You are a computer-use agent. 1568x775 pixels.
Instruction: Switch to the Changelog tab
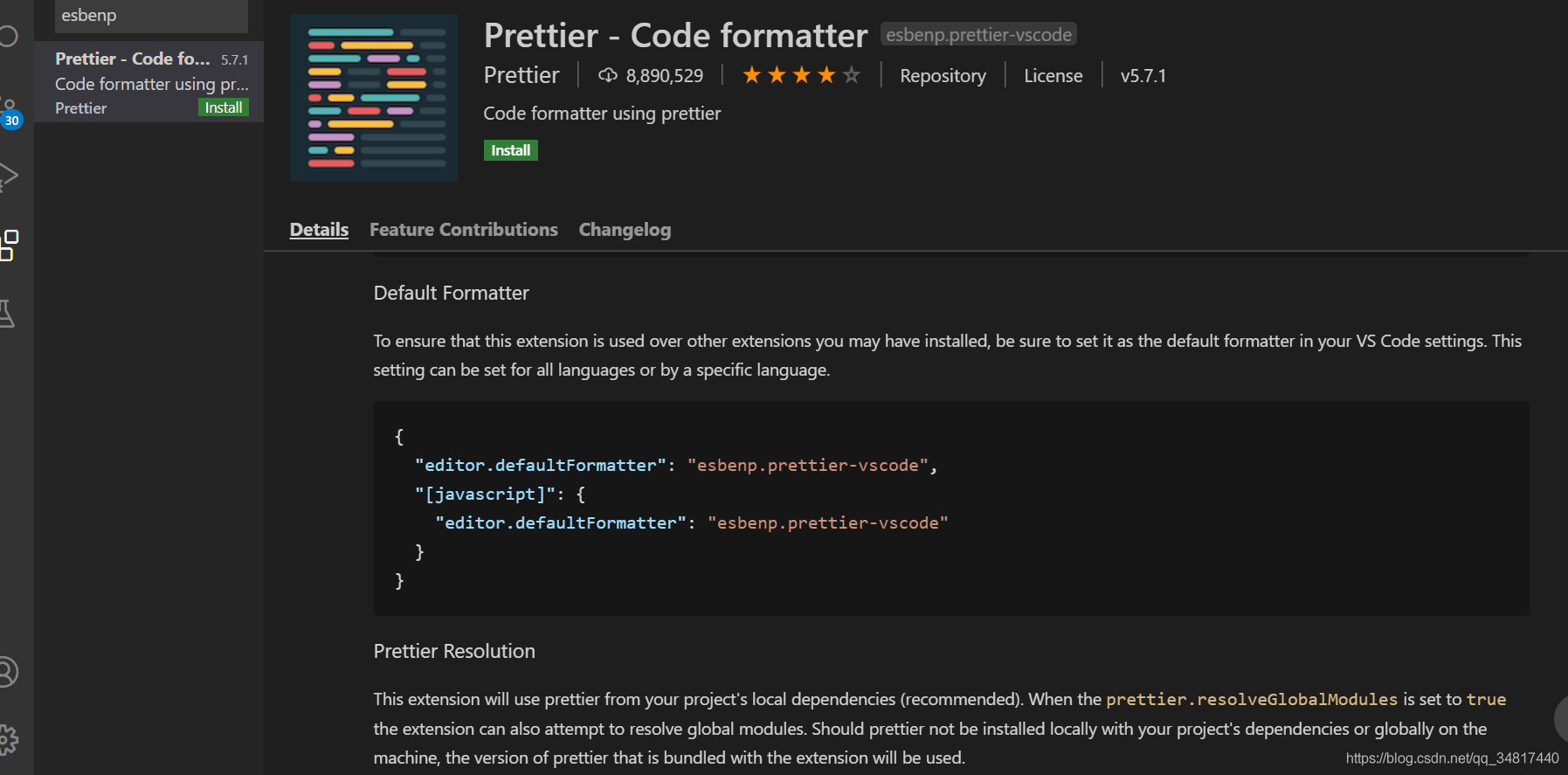tap(625, 230)
